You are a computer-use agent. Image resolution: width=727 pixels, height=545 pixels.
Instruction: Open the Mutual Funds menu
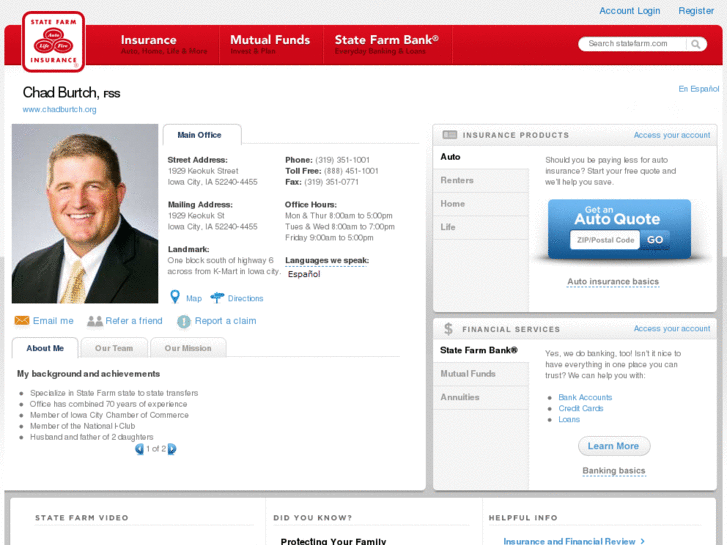pyautogui.click(x=270, y=45)
